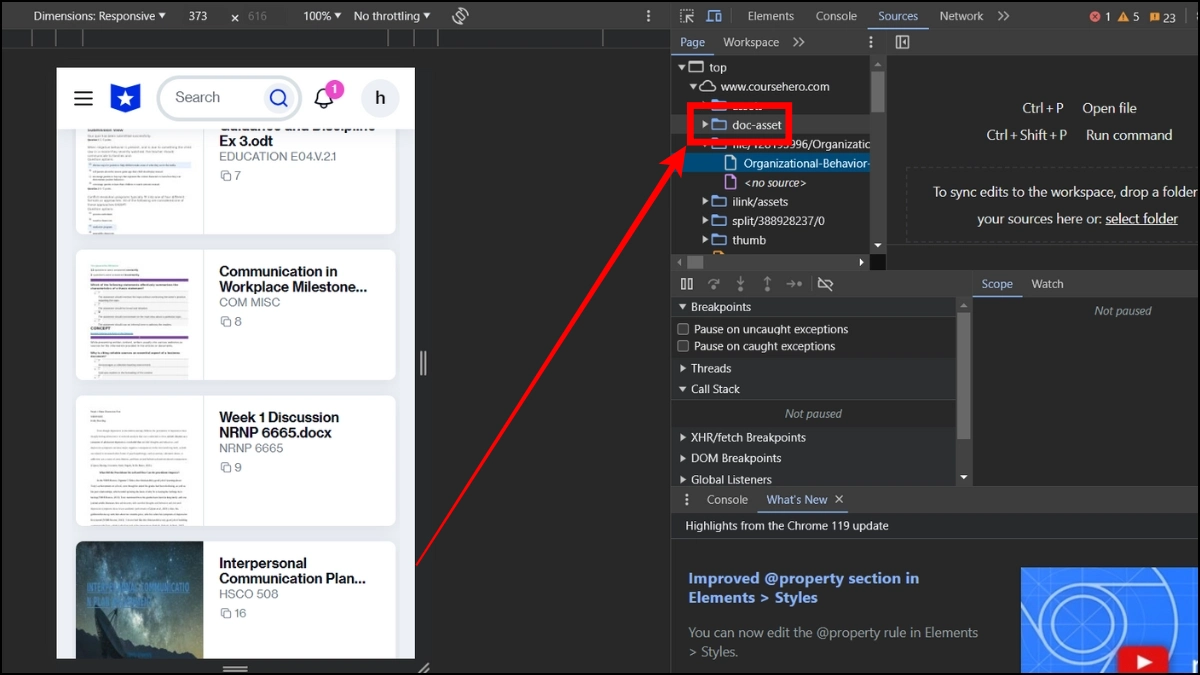The image size is (1200, 675).
Task: Close the What's New tab
Action: click(x=839, y=499)
